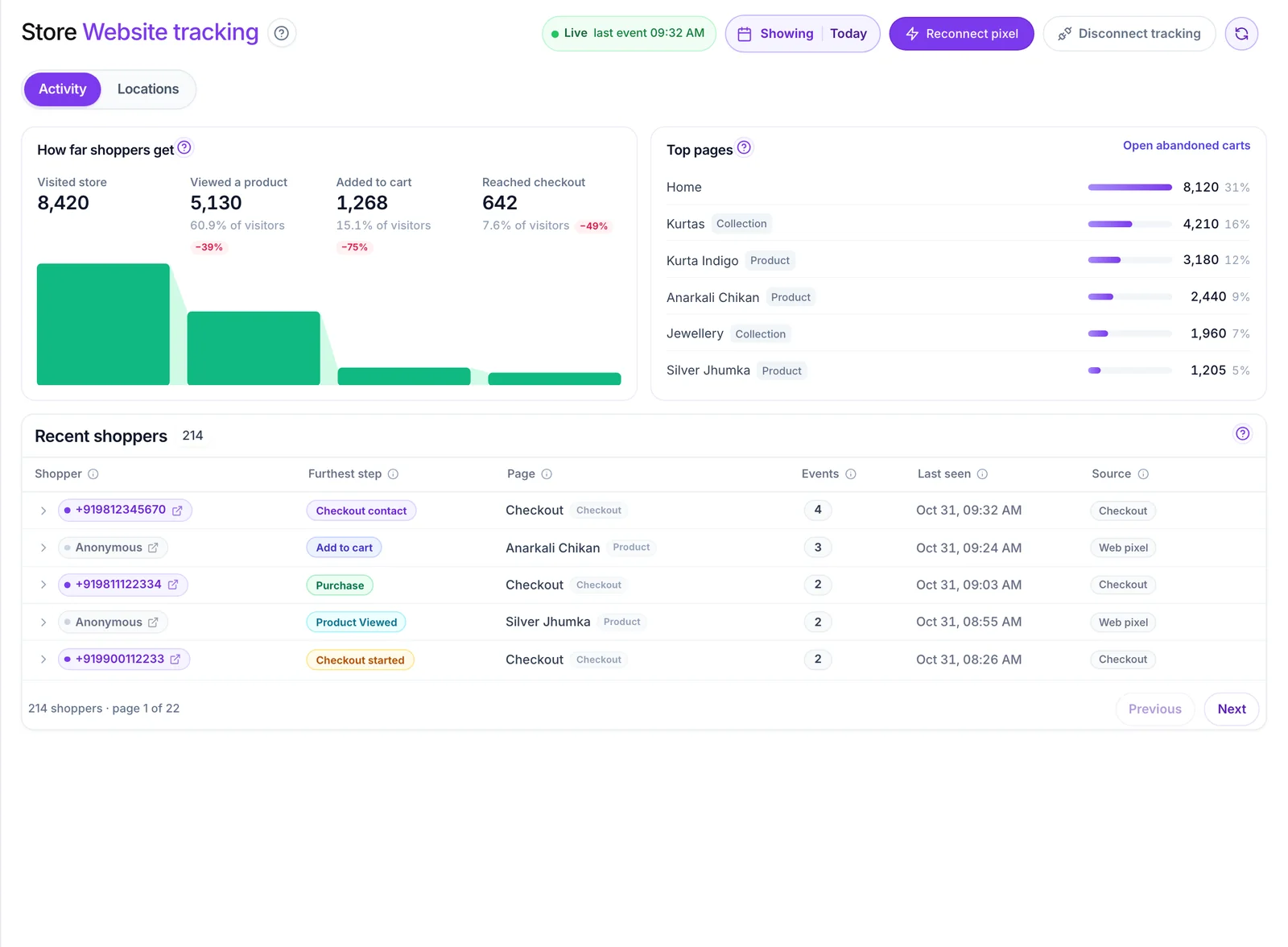Switch to the Locations tab
The height and width of the screenshot is (947, 1288).
tap(148, 89)
